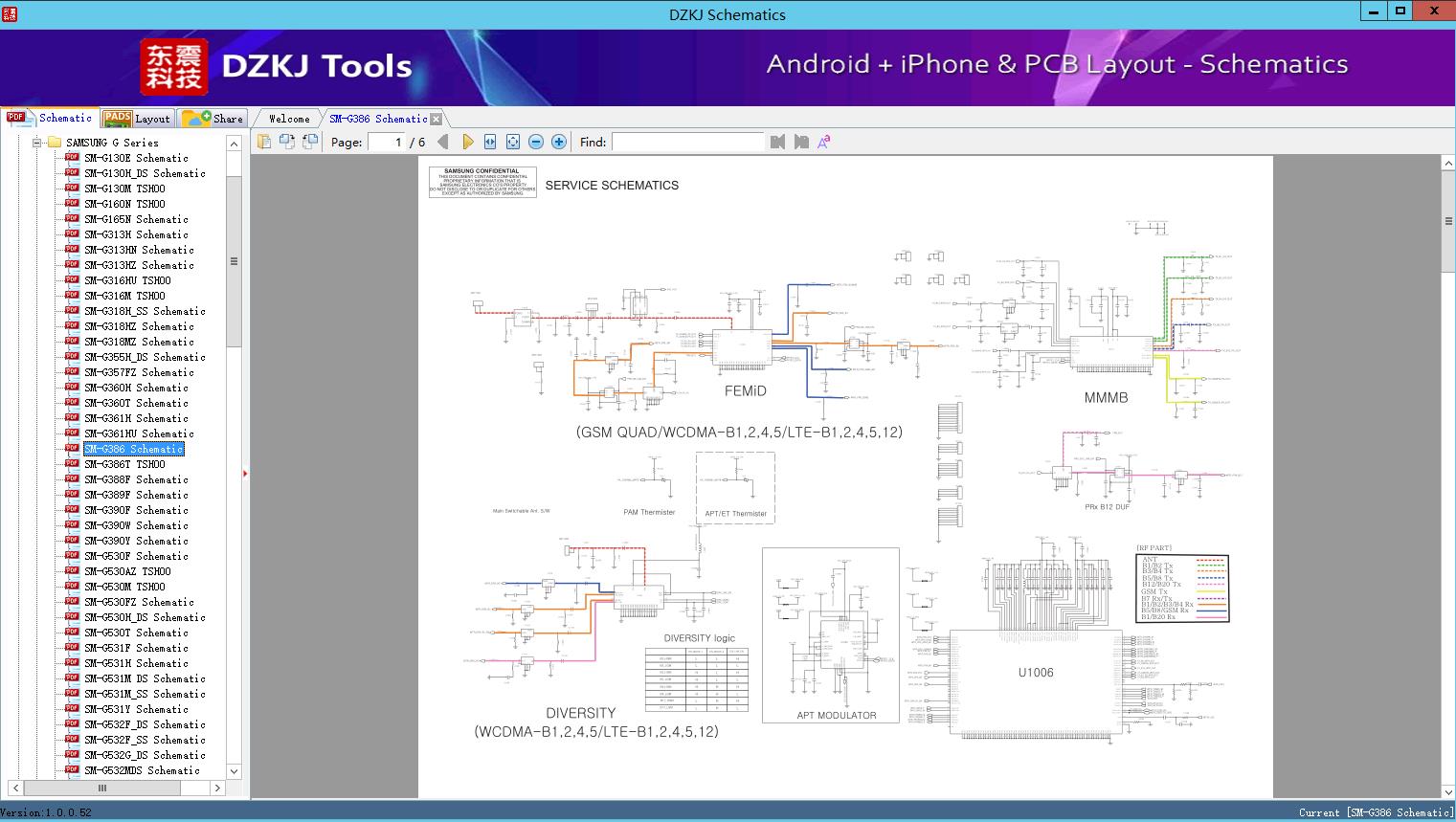Click the previous page arrow
Screen dimensions: 1456x822
(442, 142)
